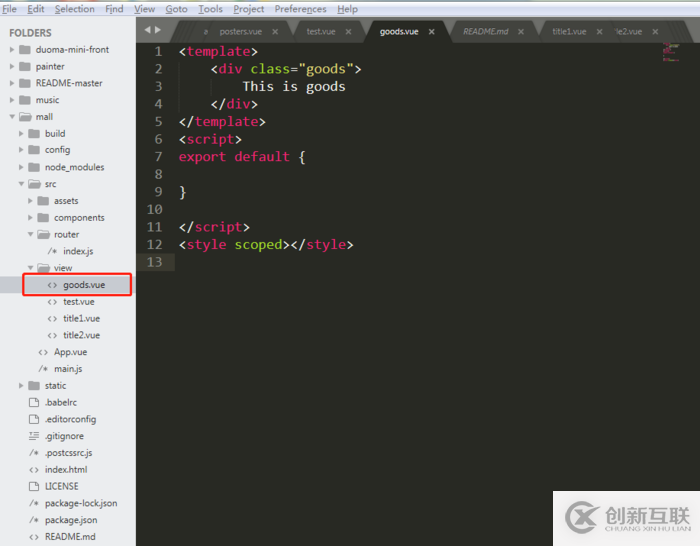Expand the README-master folder
This screenshot has width=700, height=546.
tap(12, 83)
